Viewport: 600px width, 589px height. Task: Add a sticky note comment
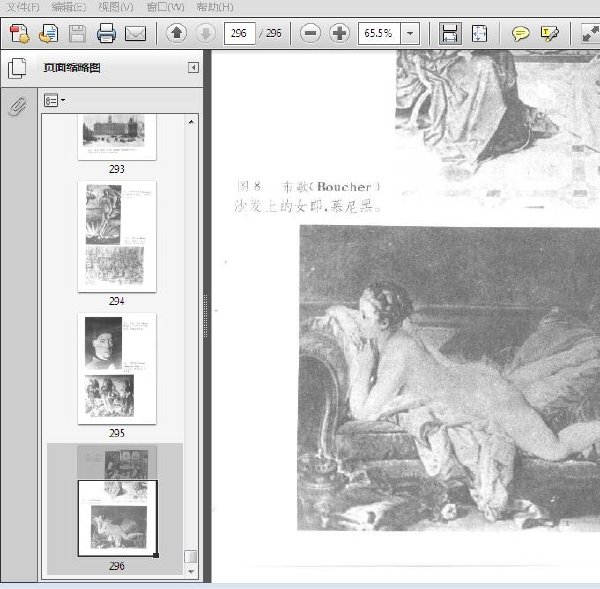tap(521, 34)
